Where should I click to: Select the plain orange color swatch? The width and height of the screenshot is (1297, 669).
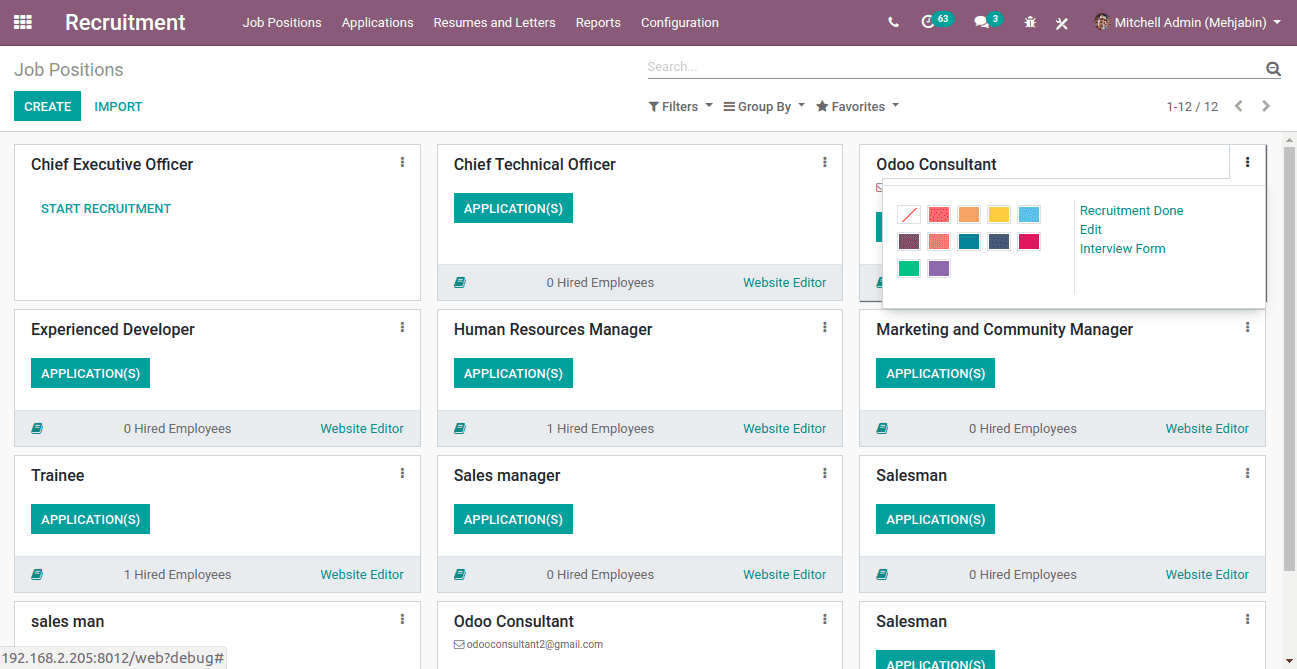pos(969,215)
